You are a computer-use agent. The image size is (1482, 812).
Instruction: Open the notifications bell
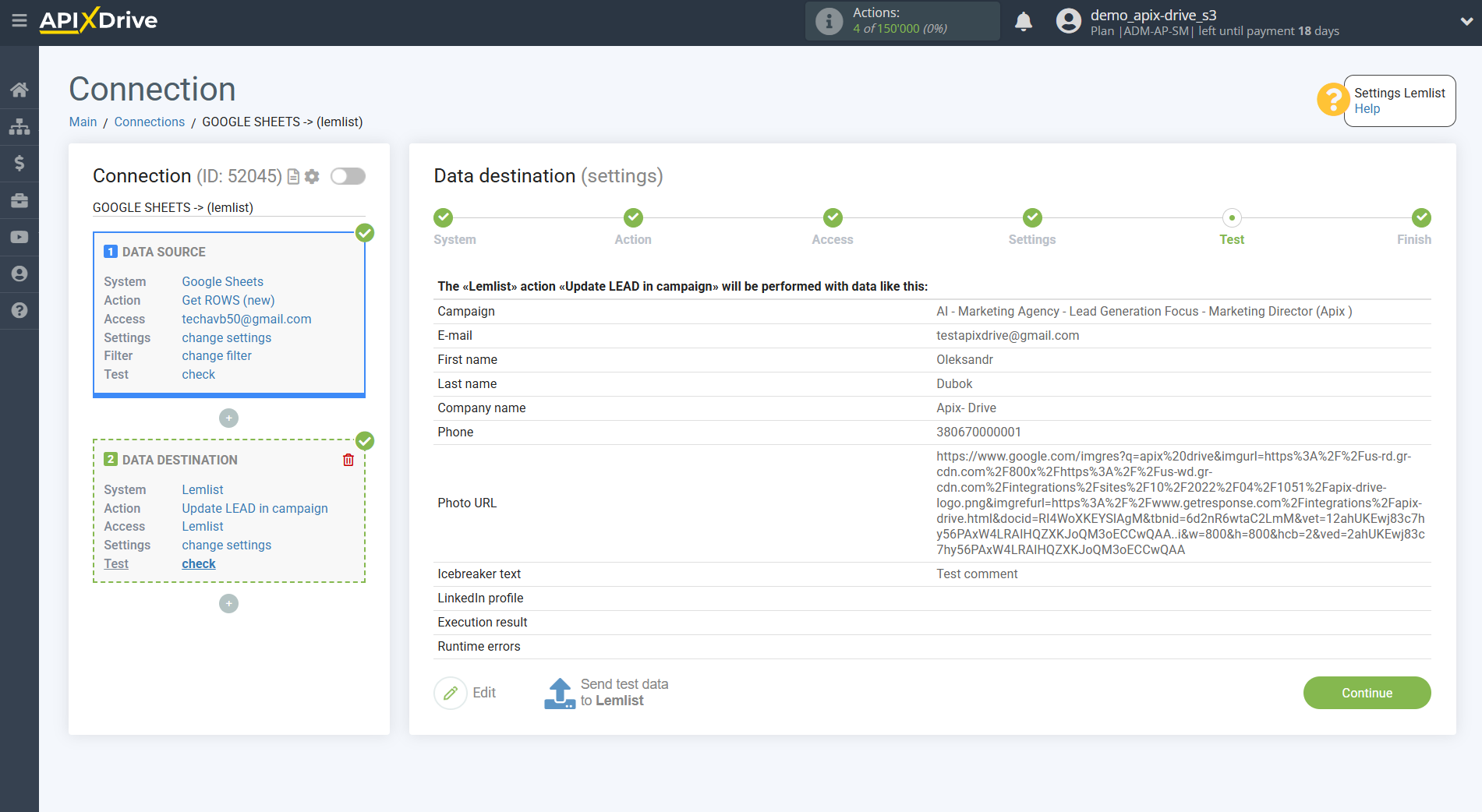point(1024,21)
